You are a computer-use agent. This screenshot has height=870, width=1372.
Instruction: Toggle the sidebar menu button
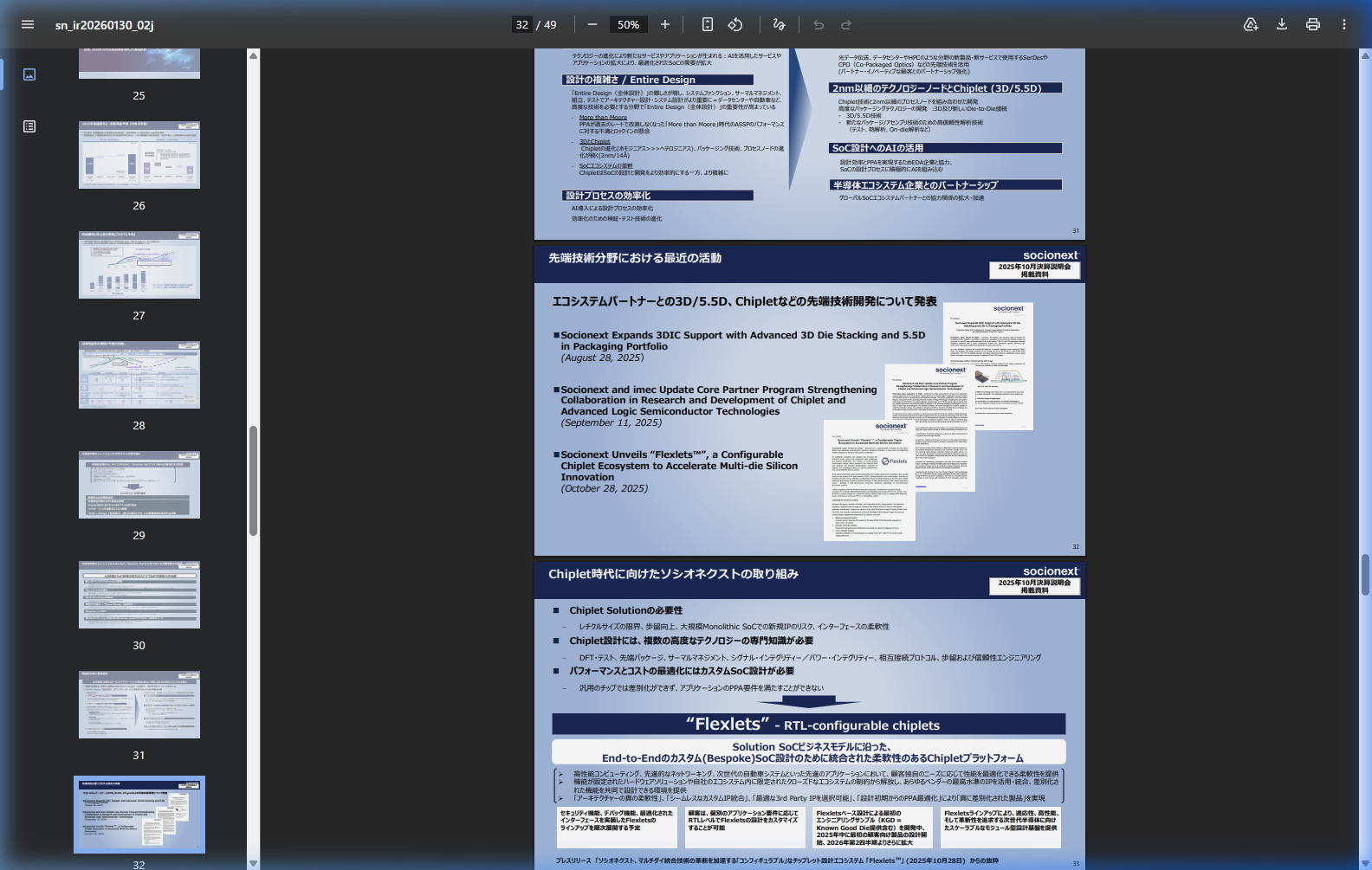[28, 24]
